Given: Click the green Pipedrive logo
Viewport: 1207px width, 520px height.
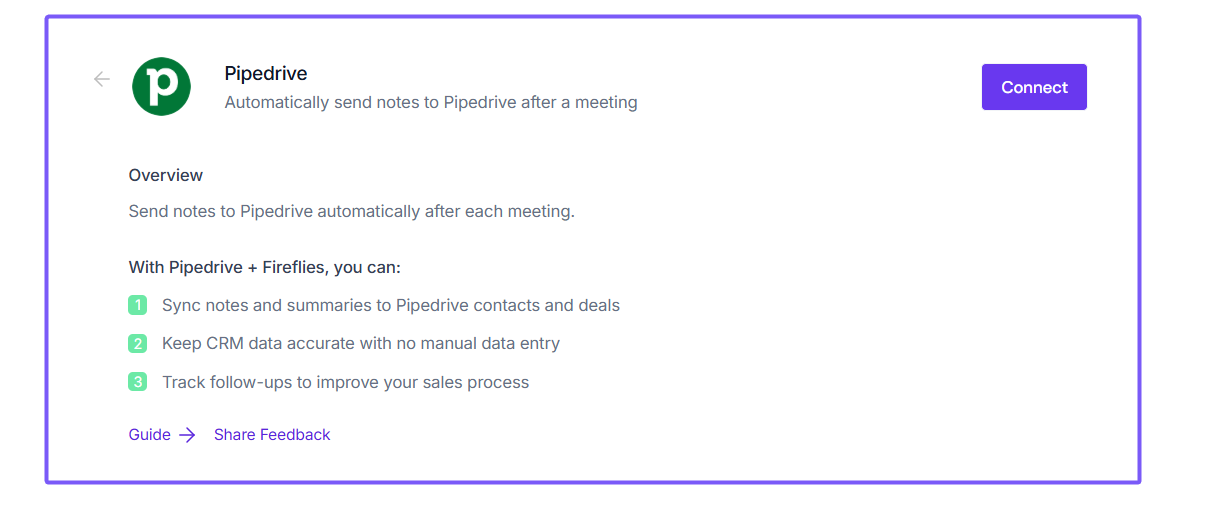Looking at the screenshot, I should point(161,86).
